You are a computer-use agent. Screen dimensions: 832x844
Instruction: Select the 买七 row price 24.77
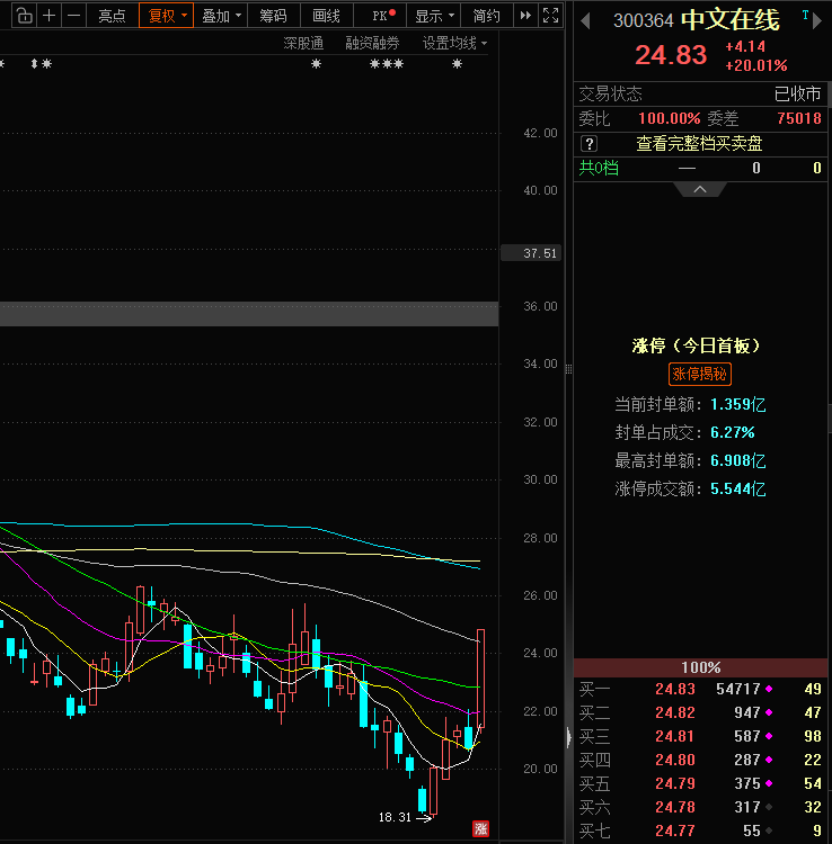(x=675, y=831)
